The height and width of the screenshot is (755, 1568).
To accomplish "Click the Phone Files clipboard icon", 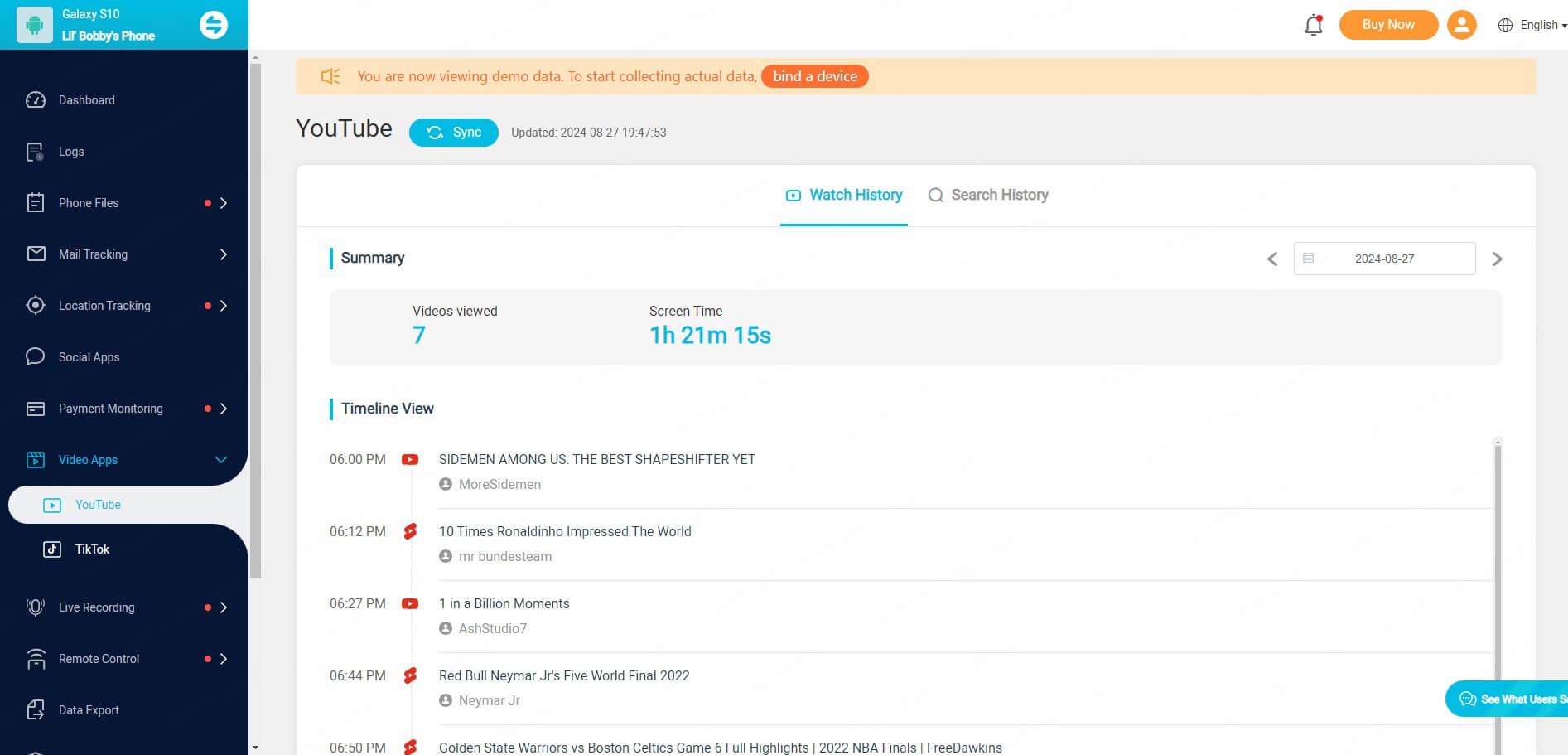I will point(36,203).
